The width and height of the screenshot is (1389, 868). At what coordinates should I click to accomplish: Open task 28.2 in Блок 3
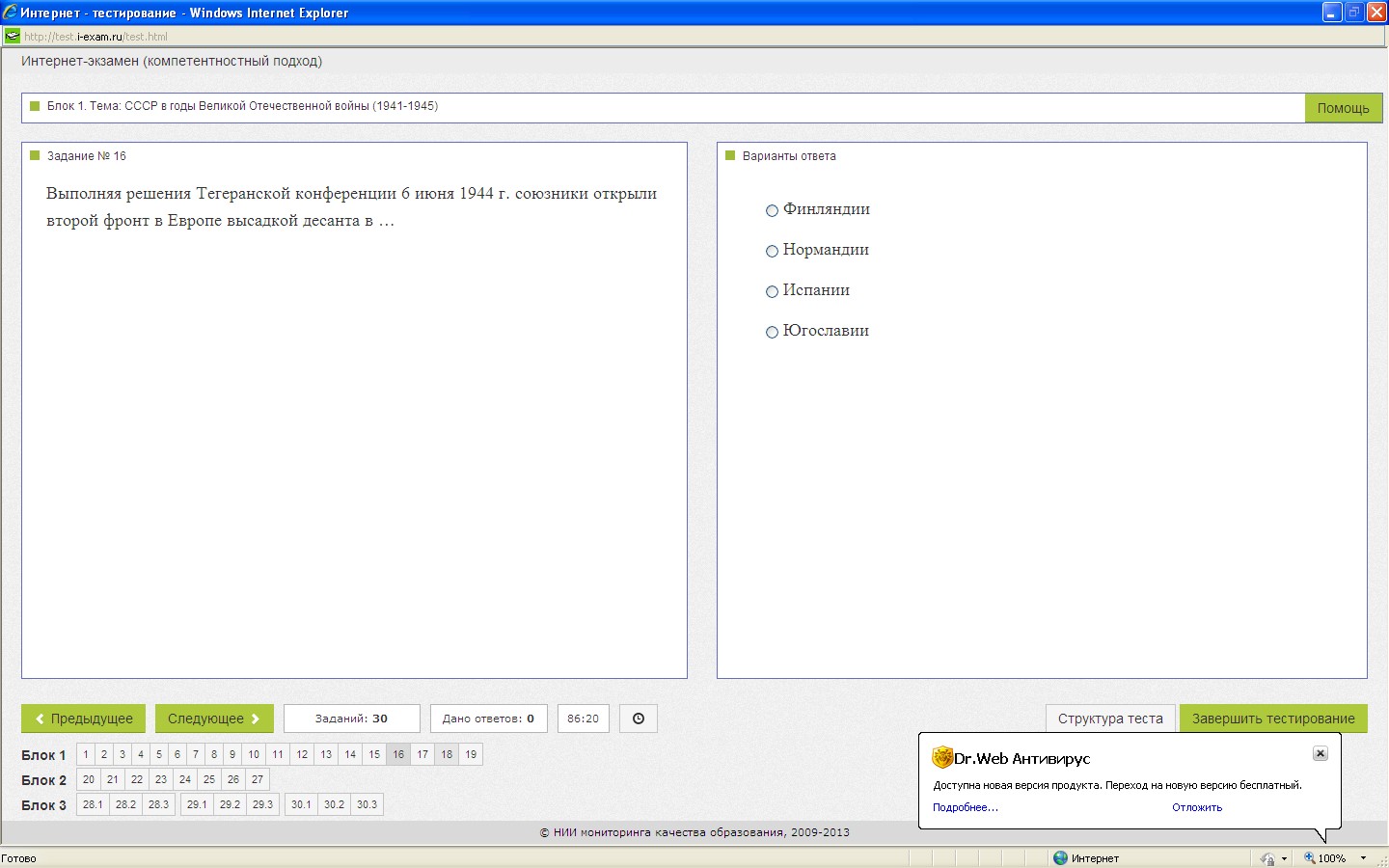pyautogui.click(x=125, y=804)
